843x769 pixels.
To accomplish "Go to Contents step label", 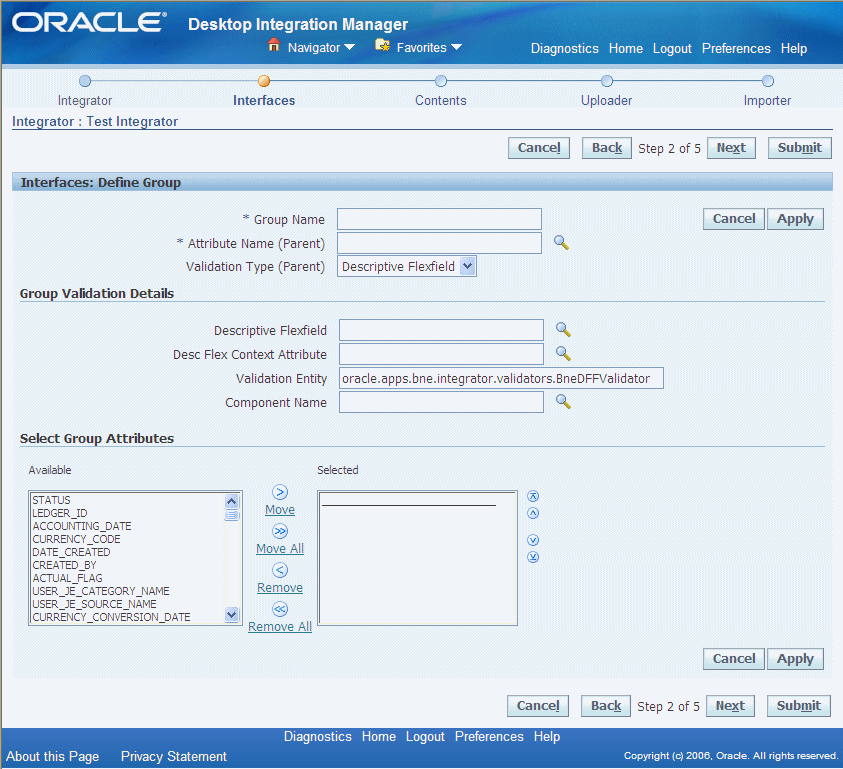I will coord(441,101).
